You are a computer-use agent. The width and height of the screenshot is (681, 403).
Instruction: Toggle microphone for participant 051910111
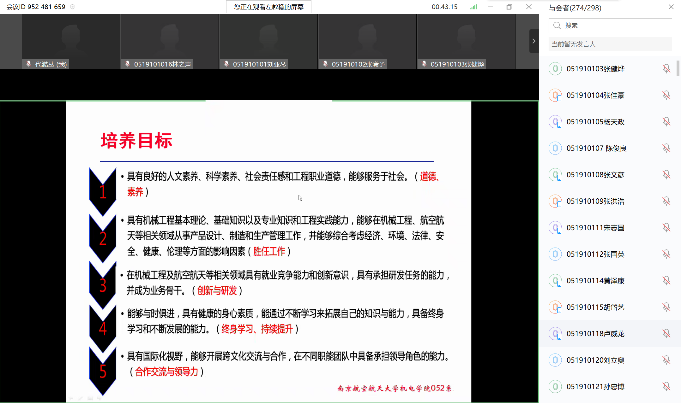click(666, 227)
